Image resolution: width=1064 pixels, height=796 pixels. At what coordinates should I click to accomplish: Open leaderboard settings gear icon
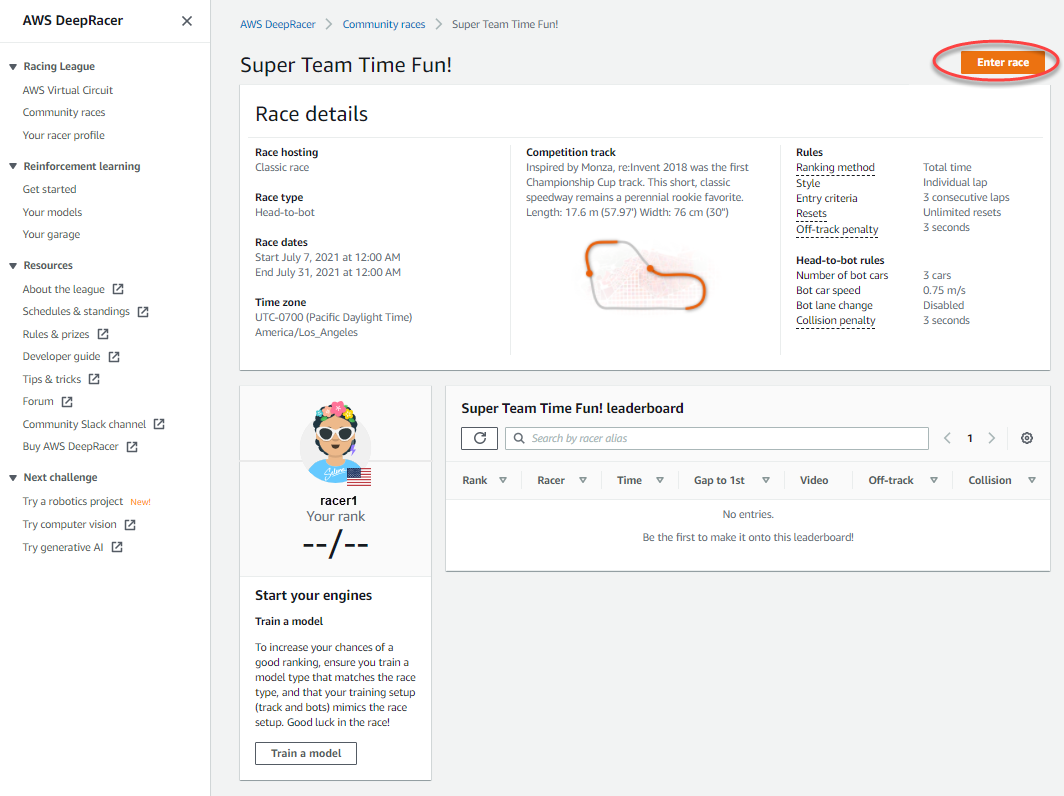(1027, 438)
